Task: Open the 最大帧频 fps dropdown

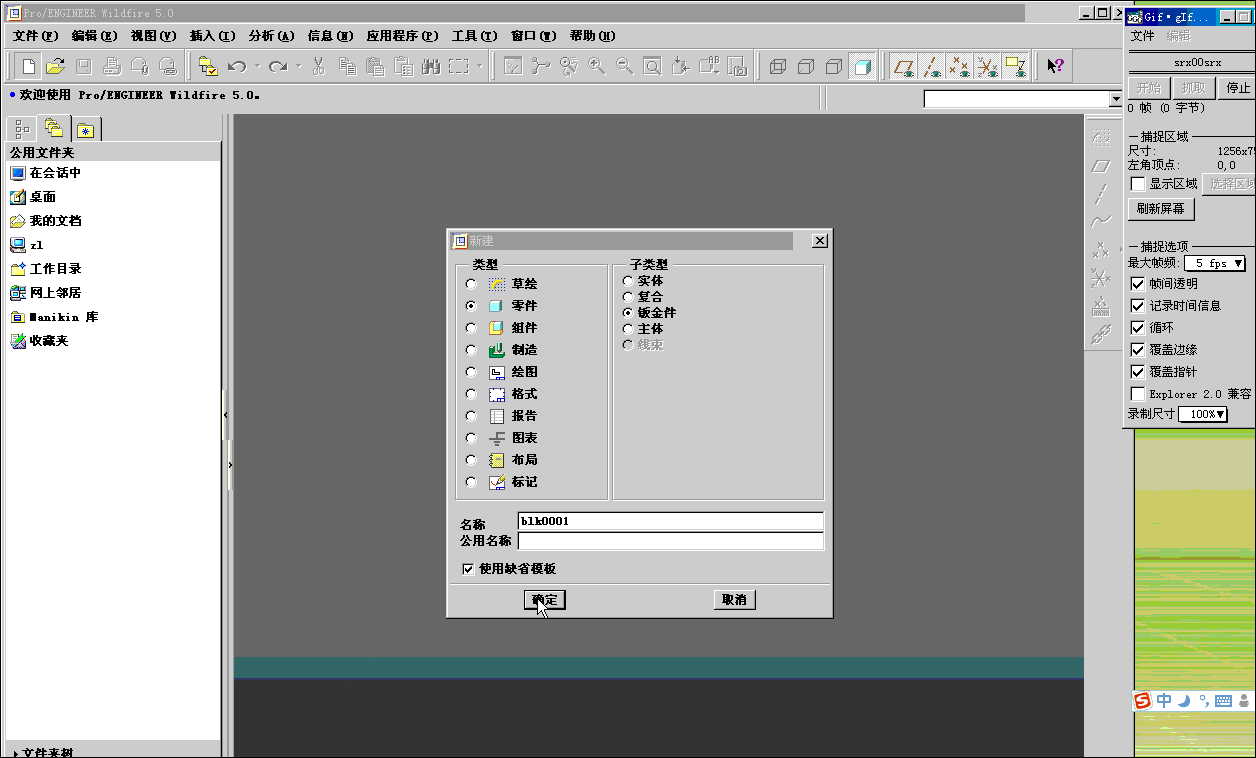Action: (x=1215, y=263)
